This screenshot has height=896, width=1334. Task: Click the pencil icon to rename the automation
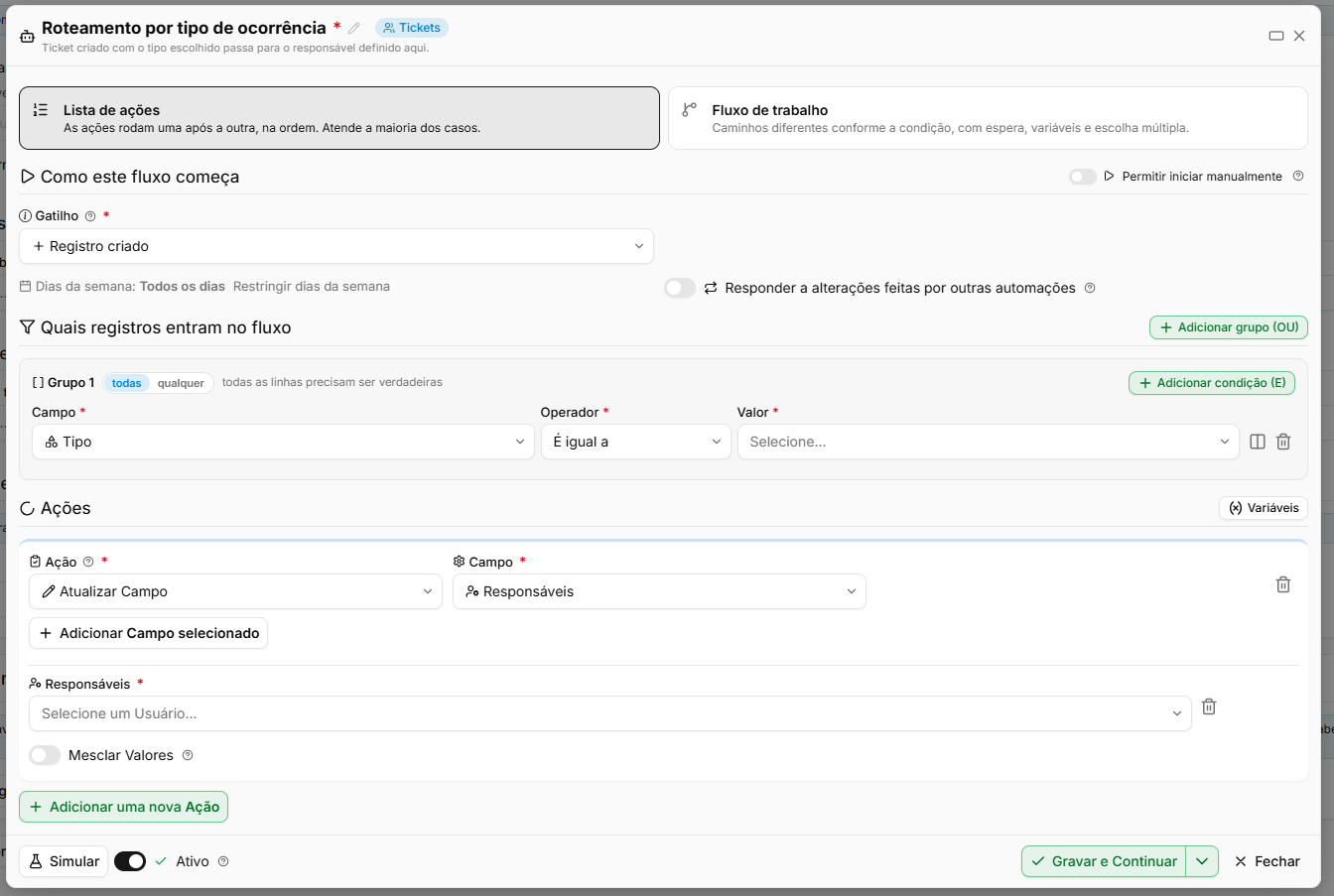point(354,29)
